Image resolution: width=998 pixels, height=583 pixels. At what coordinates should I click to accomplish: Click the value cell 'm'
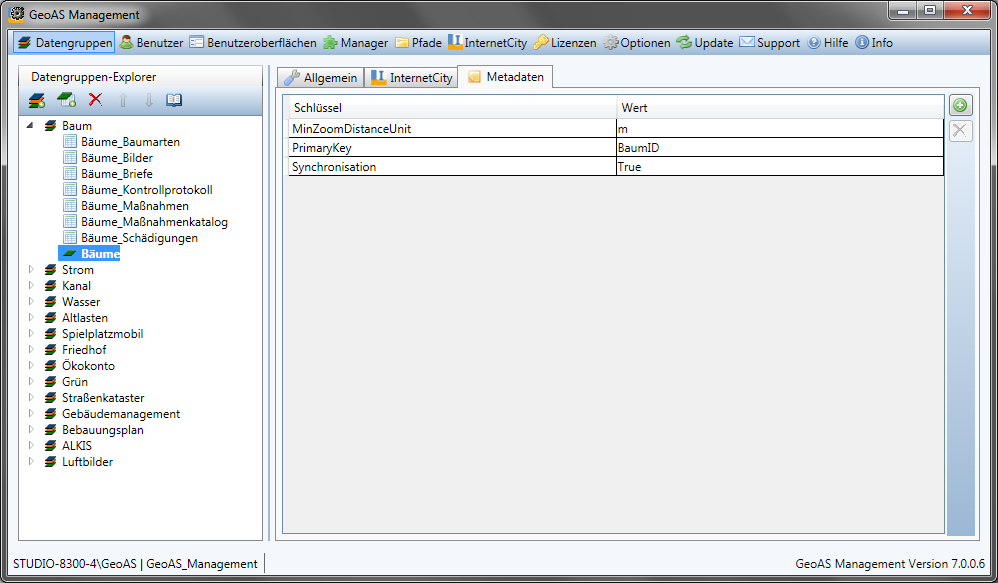click(780, 129)
